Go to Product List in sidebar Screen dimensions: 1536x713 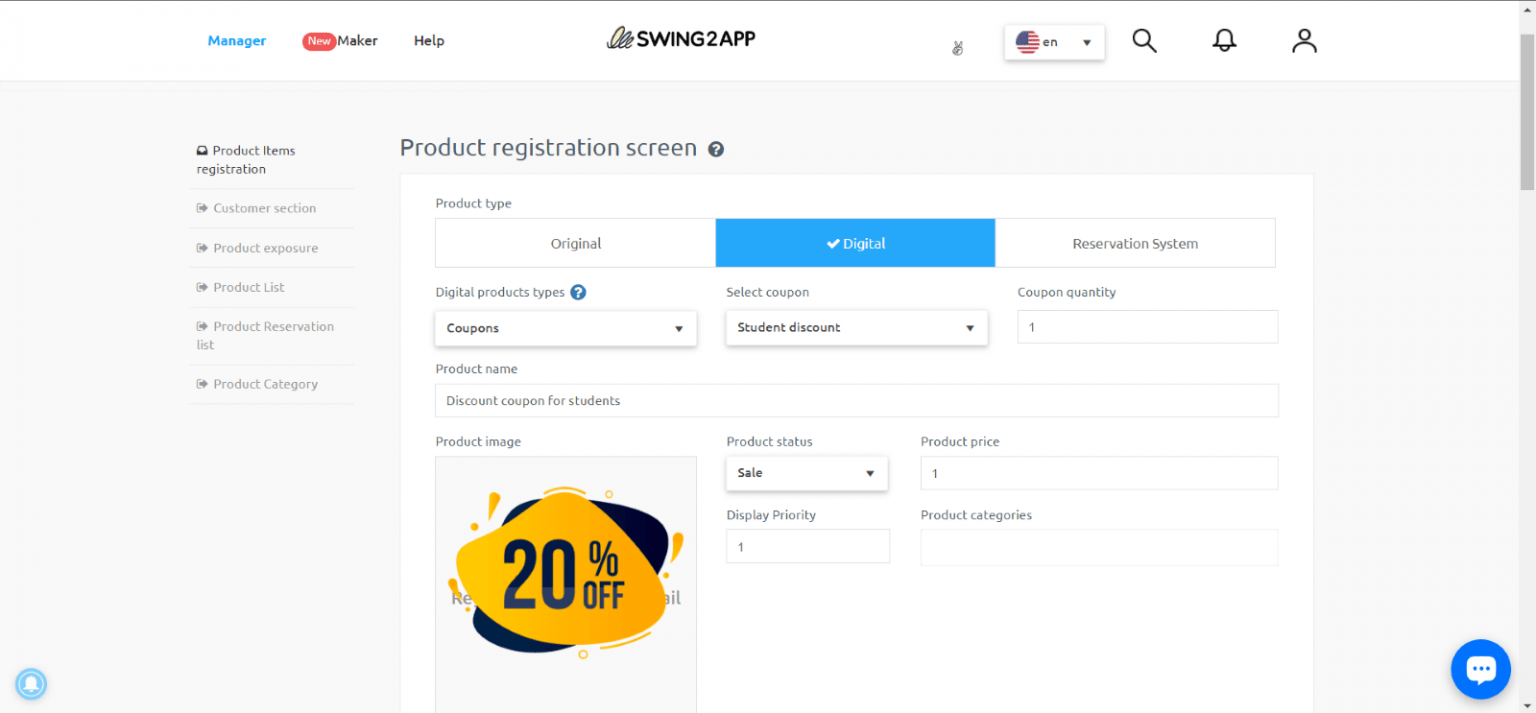coord(248,287)
